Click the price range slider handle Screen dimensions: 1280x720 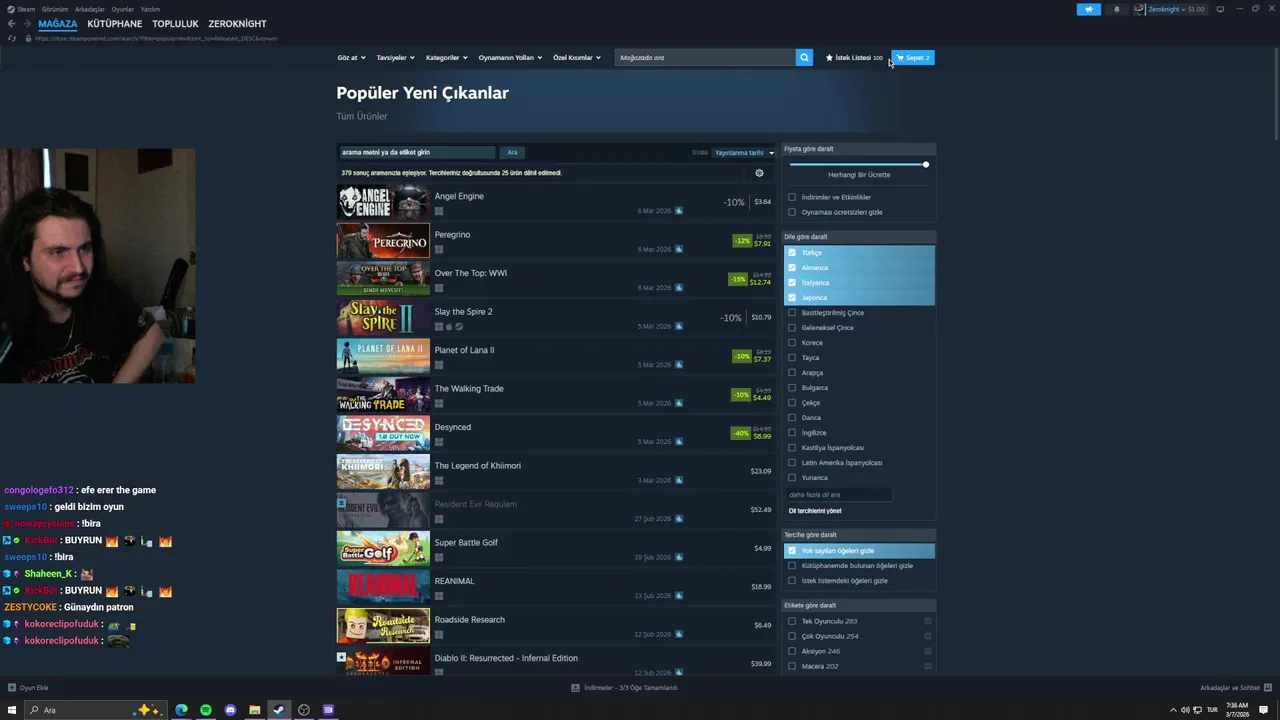(x=926, y=164)
